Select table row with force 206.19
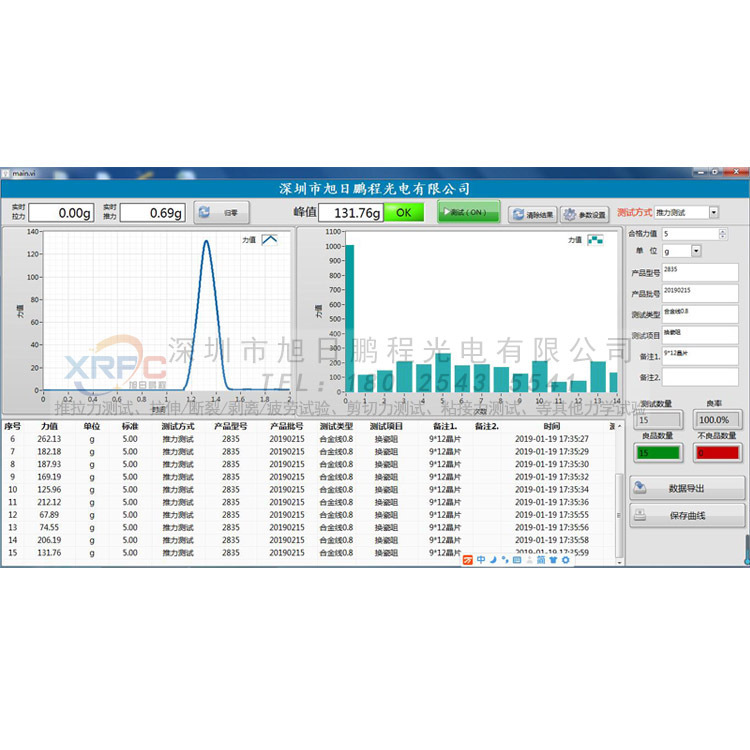Viewport: 750px width, 750px height. pos(309,540)
